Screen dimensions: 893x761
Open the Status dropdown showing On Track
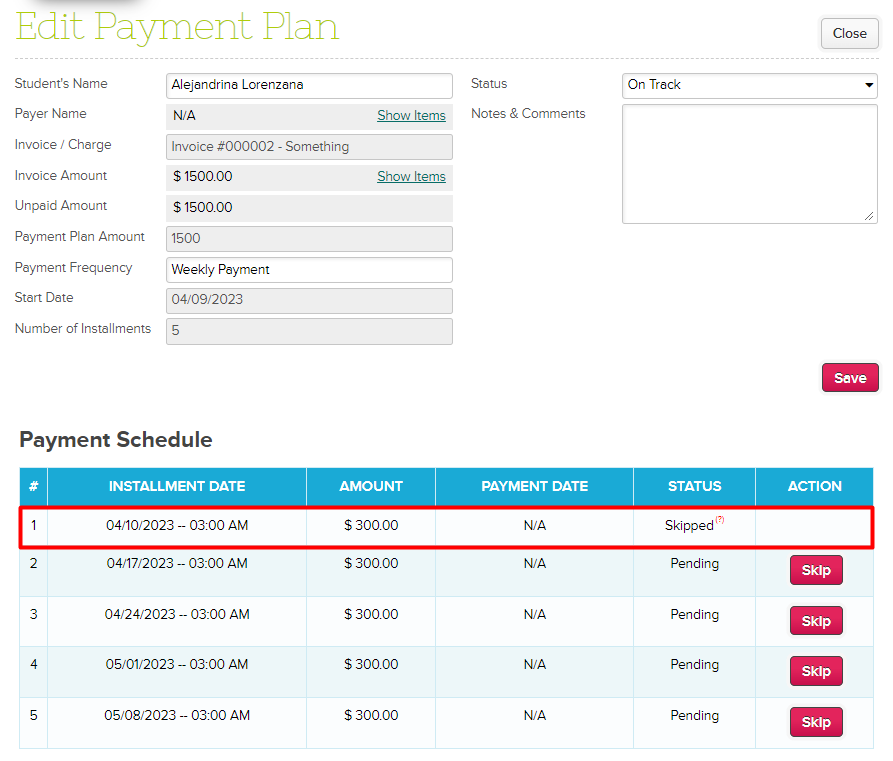[x=749, y=85]
